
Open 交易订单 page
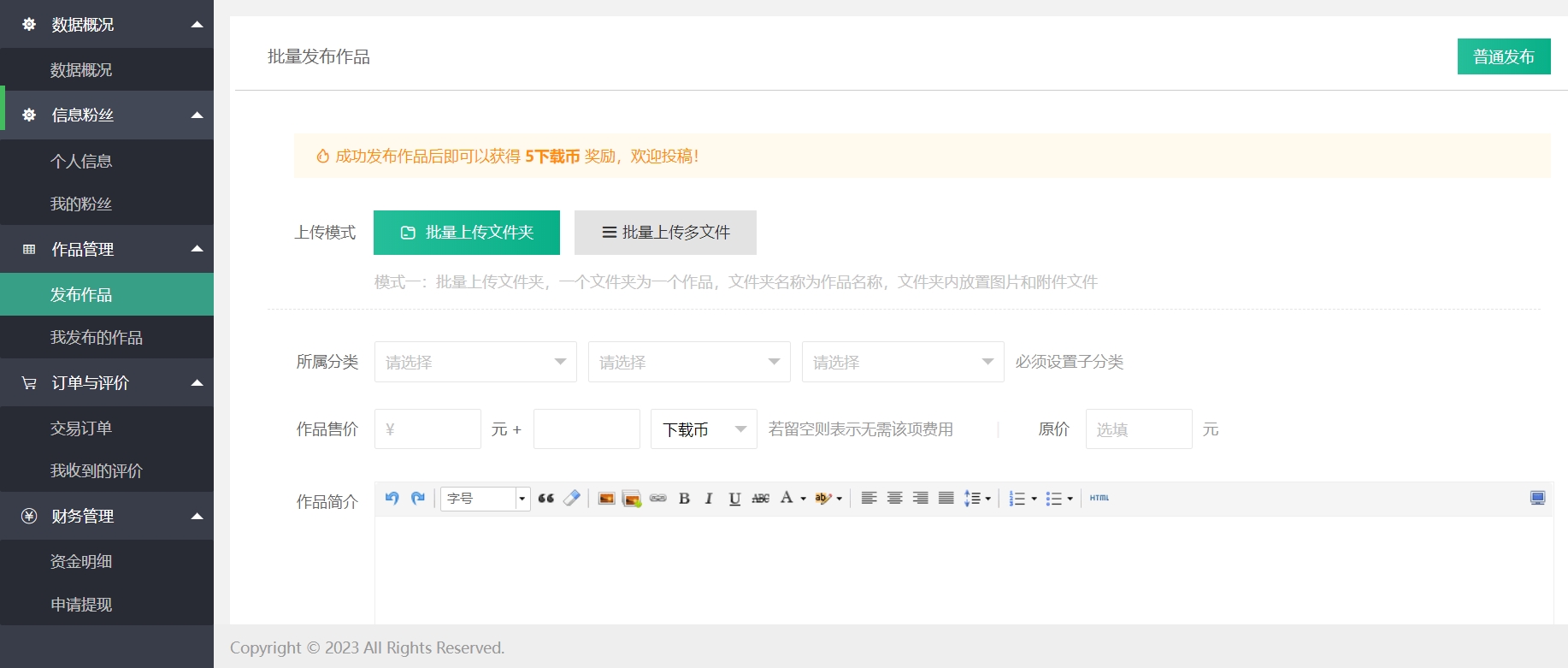[107, 428]
